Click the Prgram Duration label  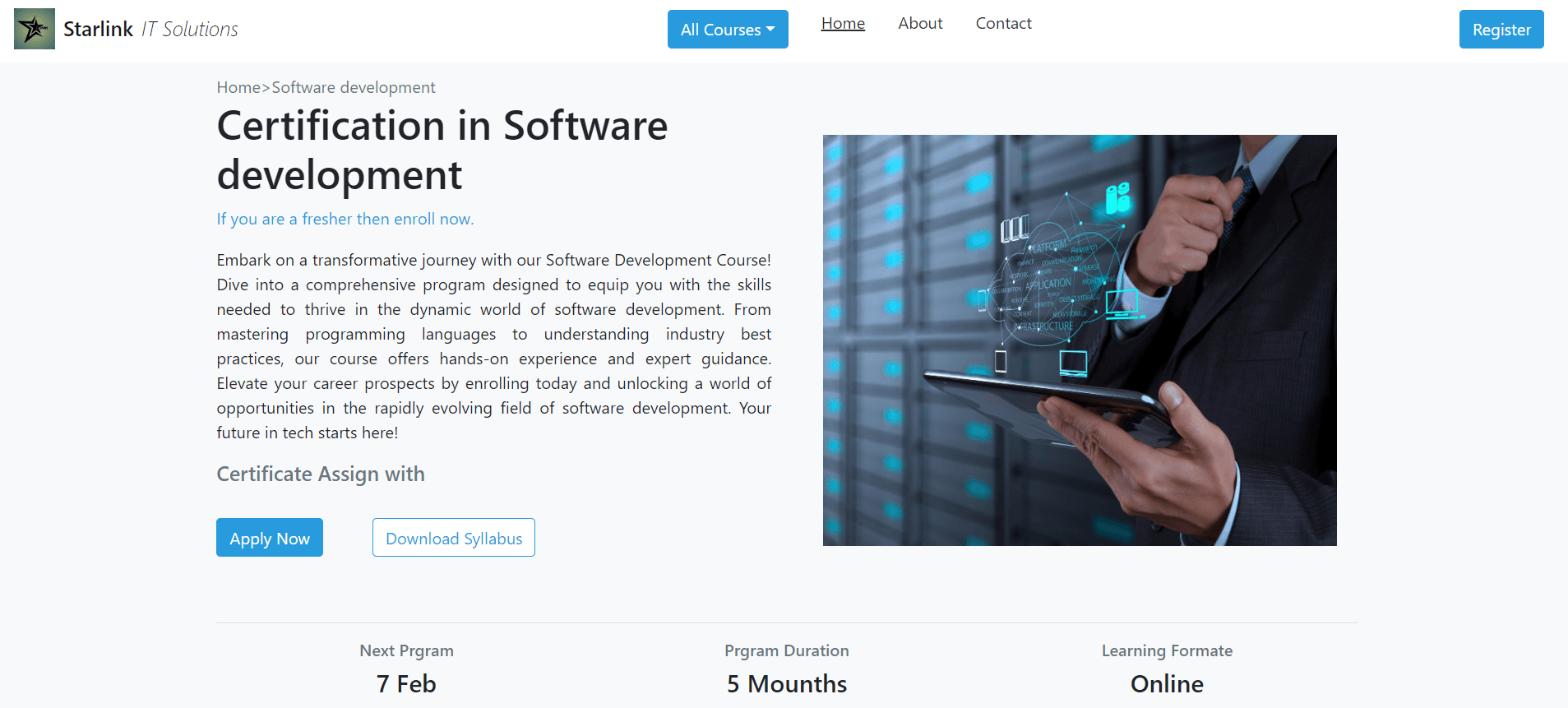(x=786, y=650)
